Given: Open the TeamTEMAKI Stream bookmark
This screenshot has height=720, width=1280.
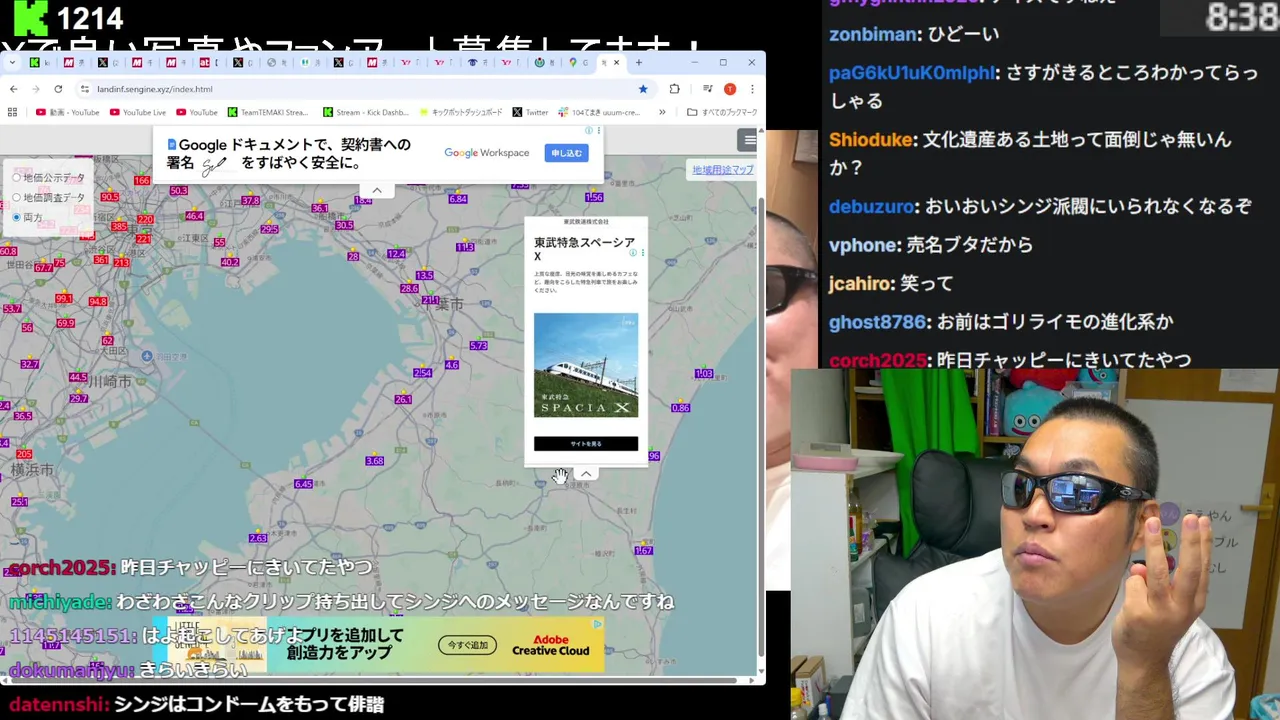Looking at the screenshot, I should coord(268,112).
